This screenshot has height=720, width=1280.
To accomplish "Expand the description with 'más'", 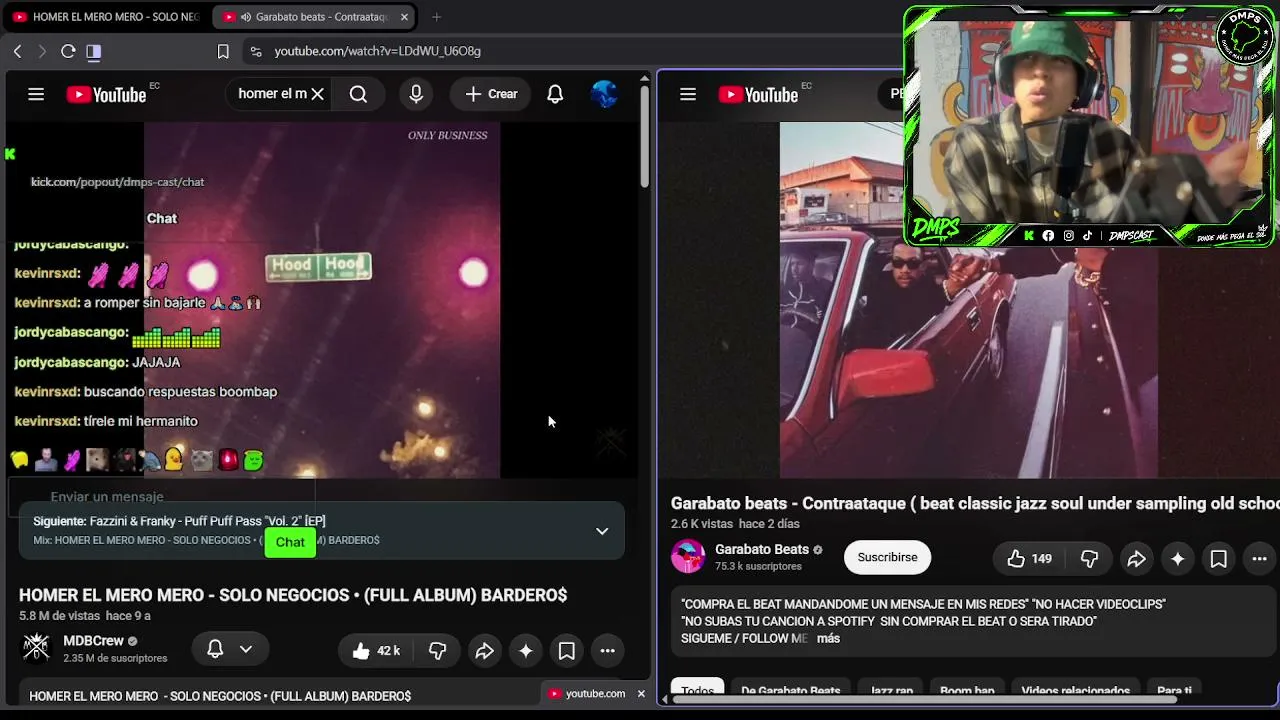I will click(828, 638).
